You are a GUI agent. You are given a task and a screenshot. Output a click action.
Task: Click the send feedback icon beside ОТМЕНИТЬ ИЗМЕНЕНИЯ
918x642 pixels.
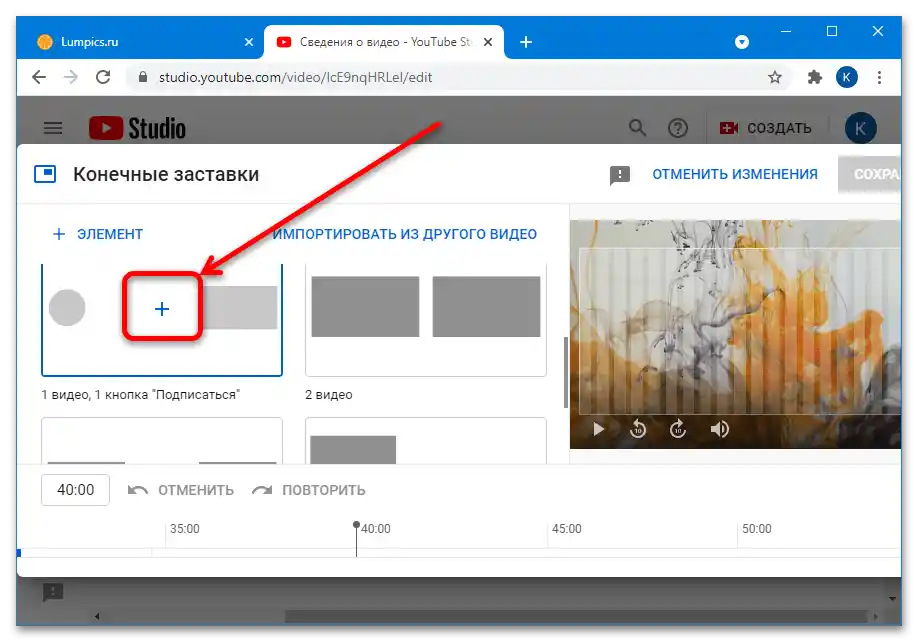pyautogui.click(x=619, y=174)
